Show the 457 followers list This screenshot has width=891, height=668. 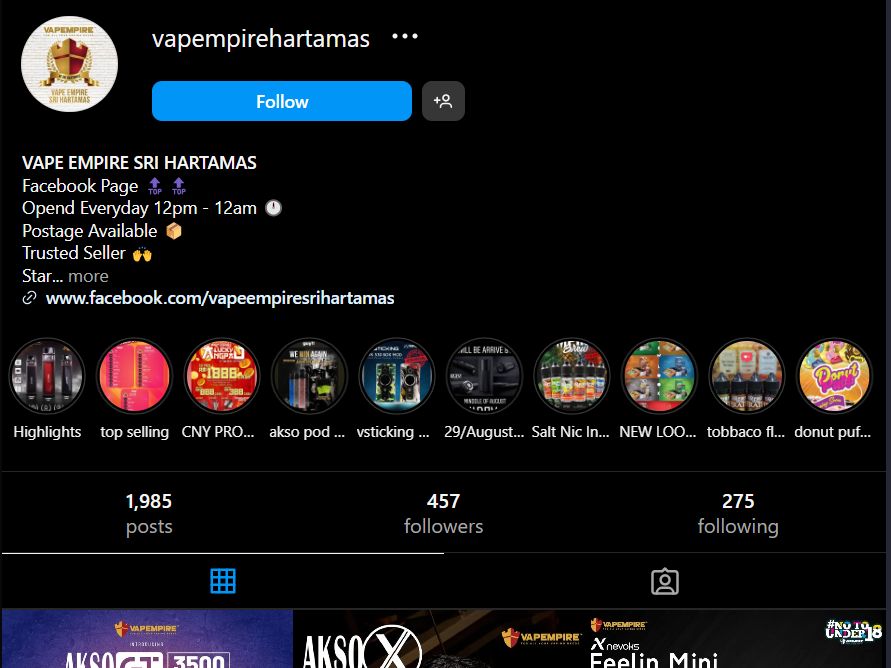[443, 513]
